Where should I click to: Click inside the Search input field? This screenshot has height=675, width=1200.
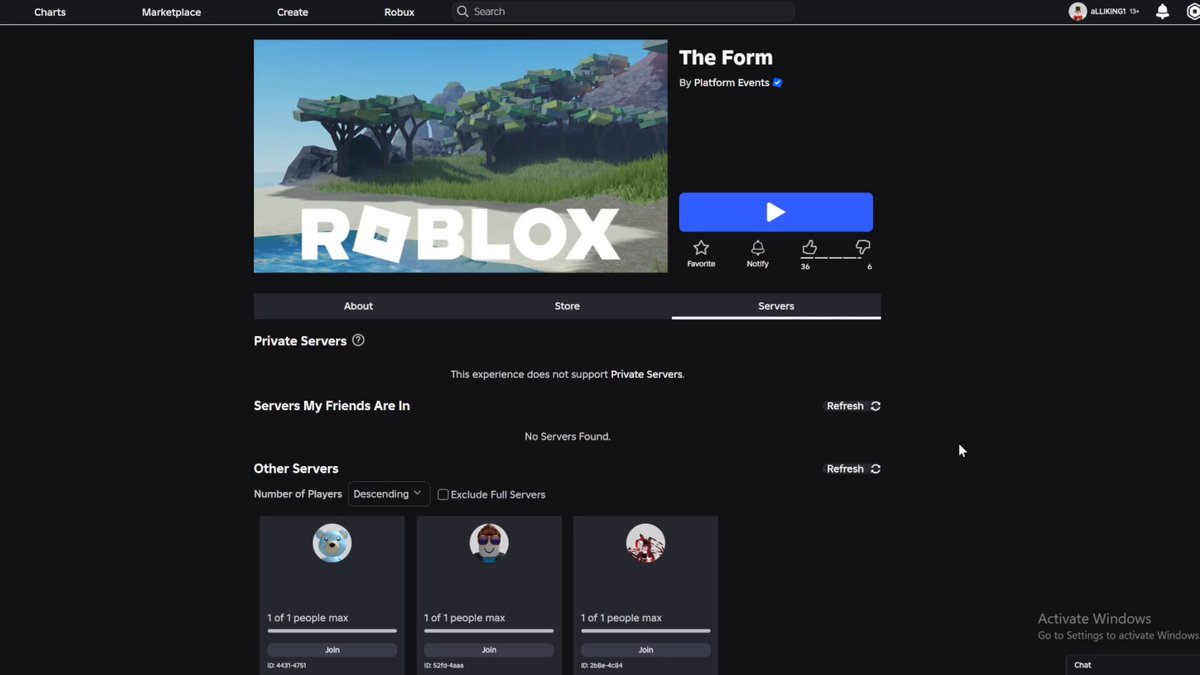point(622,12)
